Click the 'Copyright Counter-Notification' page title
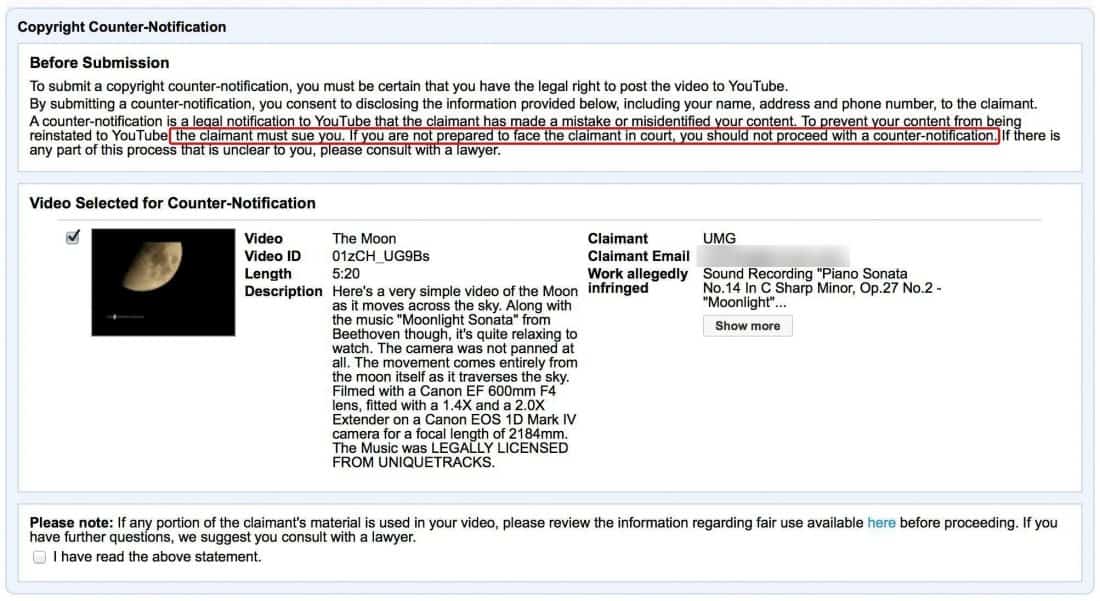The width and height of the screenshot is (1100, 601). coord(122,27)
